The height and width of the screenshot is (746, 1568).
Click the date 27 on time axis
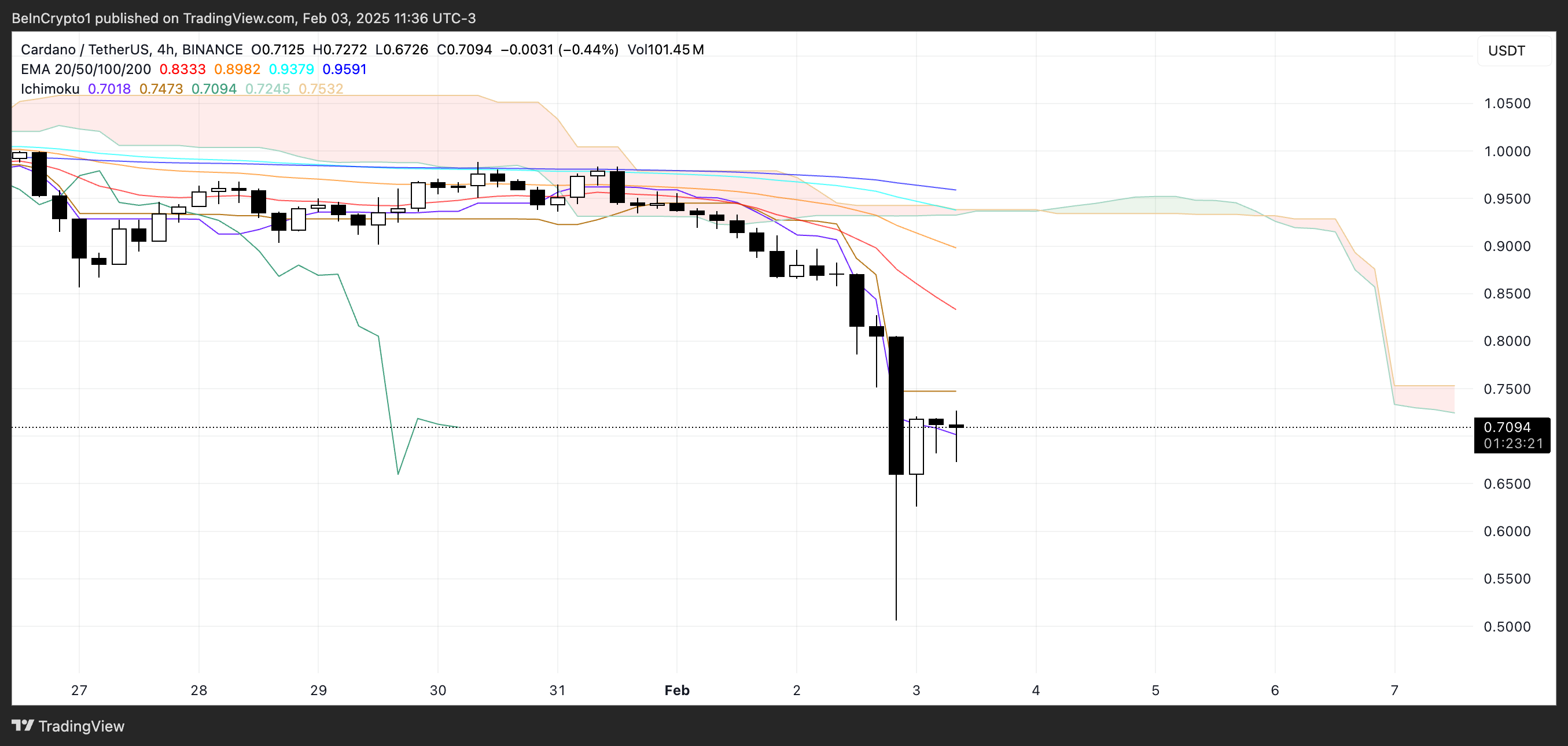coord(79,690)
